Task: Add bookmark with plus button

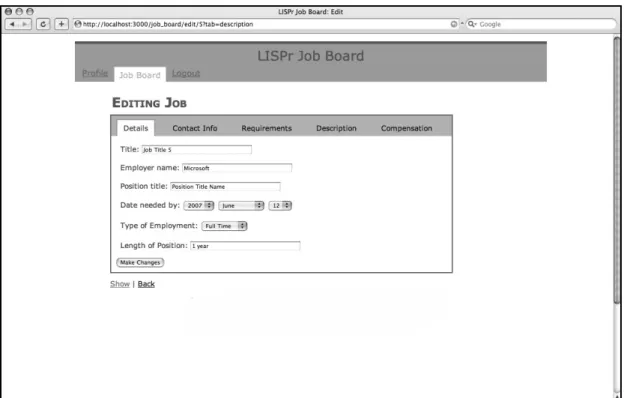Action: click(61, 24)
